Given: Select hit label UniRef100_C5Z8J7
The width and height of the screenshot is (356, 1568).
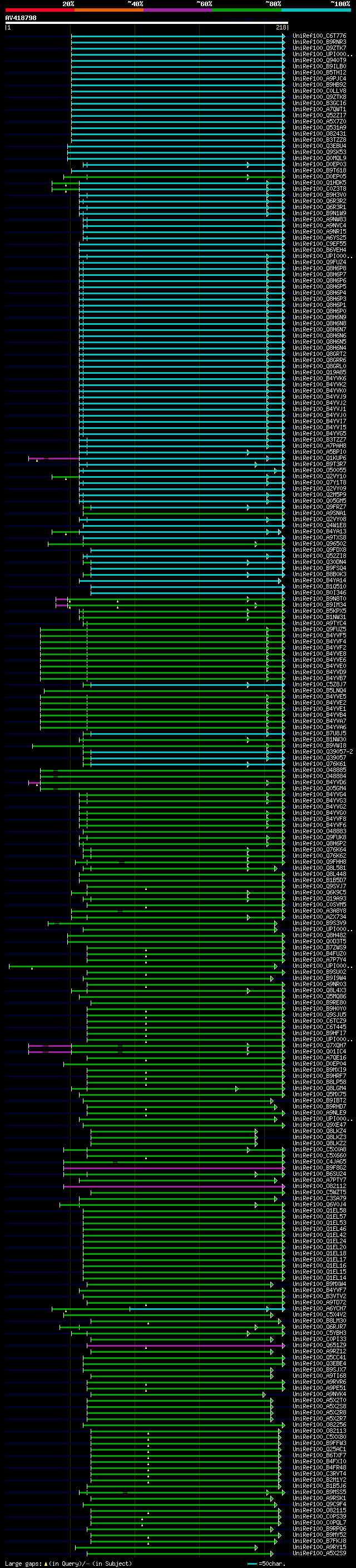Looking at the screenshot, I should coord(319,684).
